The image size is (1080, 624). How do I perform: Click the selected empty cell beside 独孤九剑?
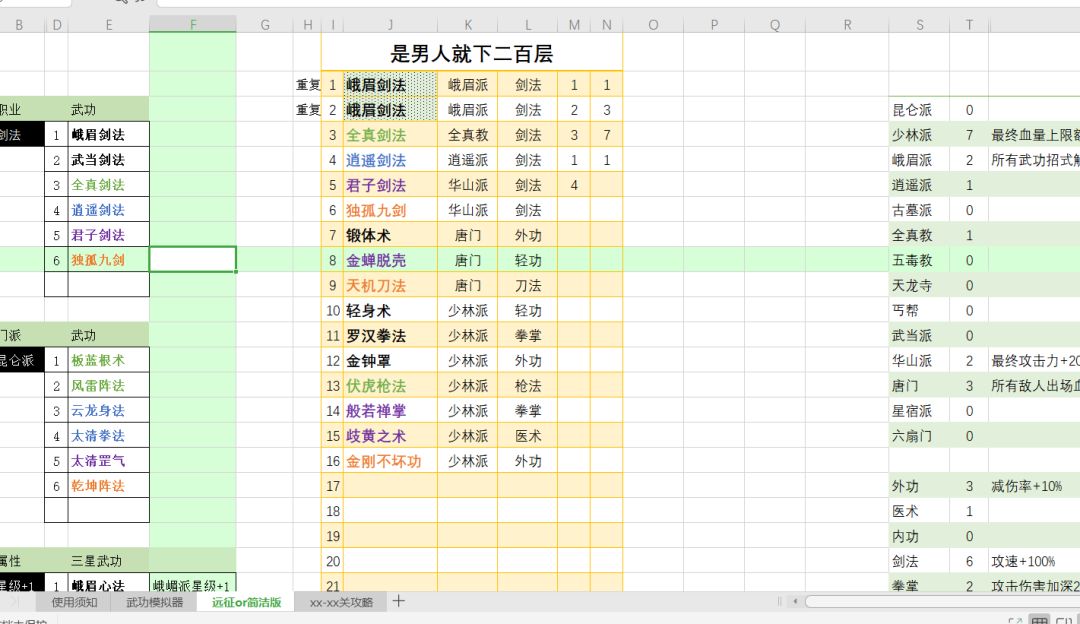coord(193,260)
